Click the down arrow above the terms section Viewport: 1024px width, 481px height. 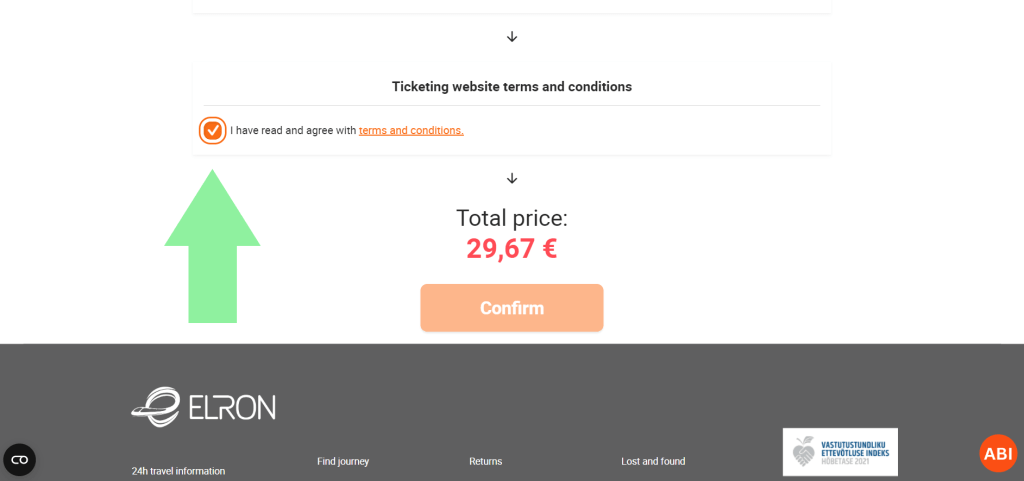(x=512, y=37)
